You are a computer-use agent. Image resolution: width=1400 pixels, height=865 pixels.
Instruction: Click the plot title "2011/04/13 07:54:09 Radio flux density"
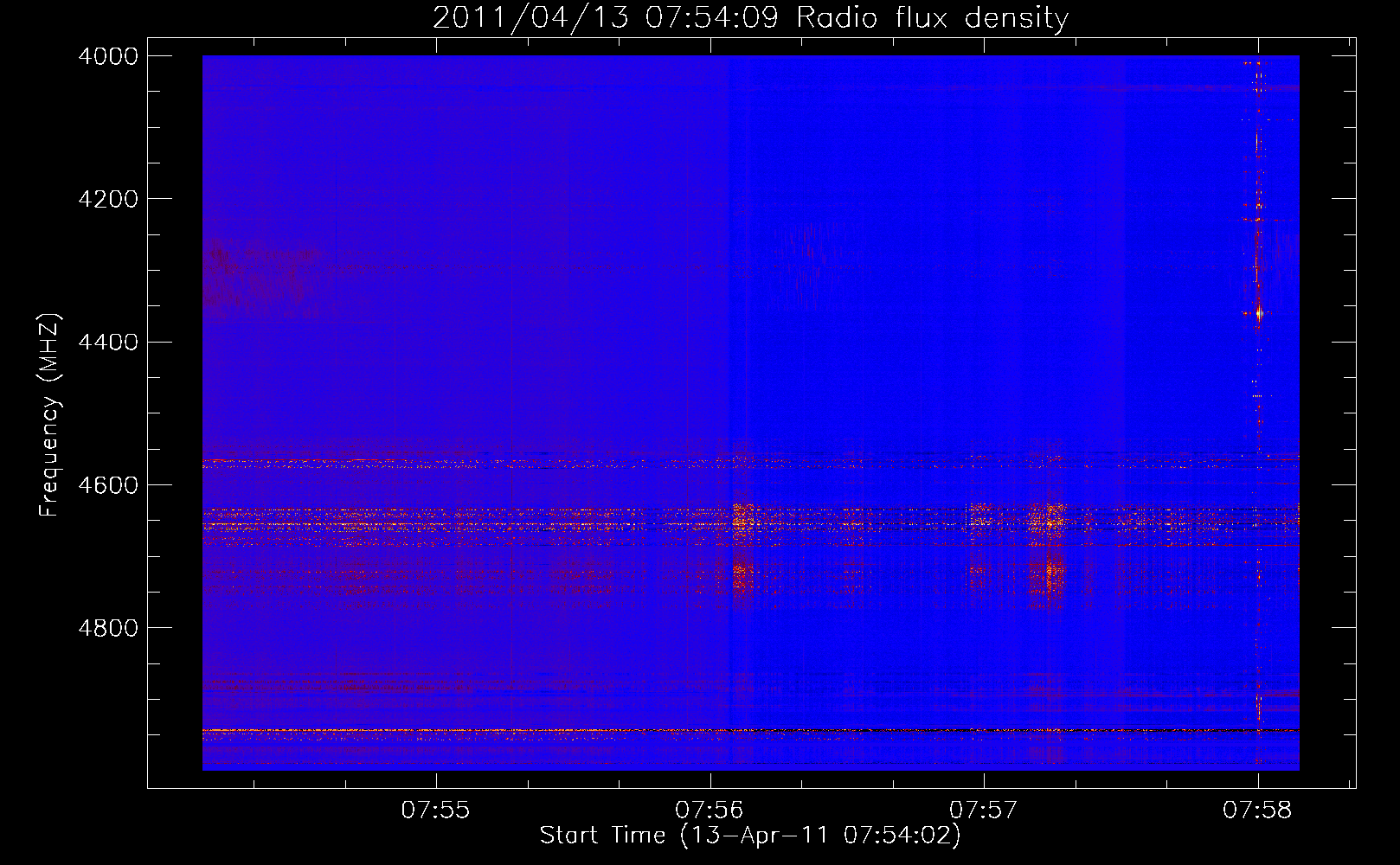point(750,18)
